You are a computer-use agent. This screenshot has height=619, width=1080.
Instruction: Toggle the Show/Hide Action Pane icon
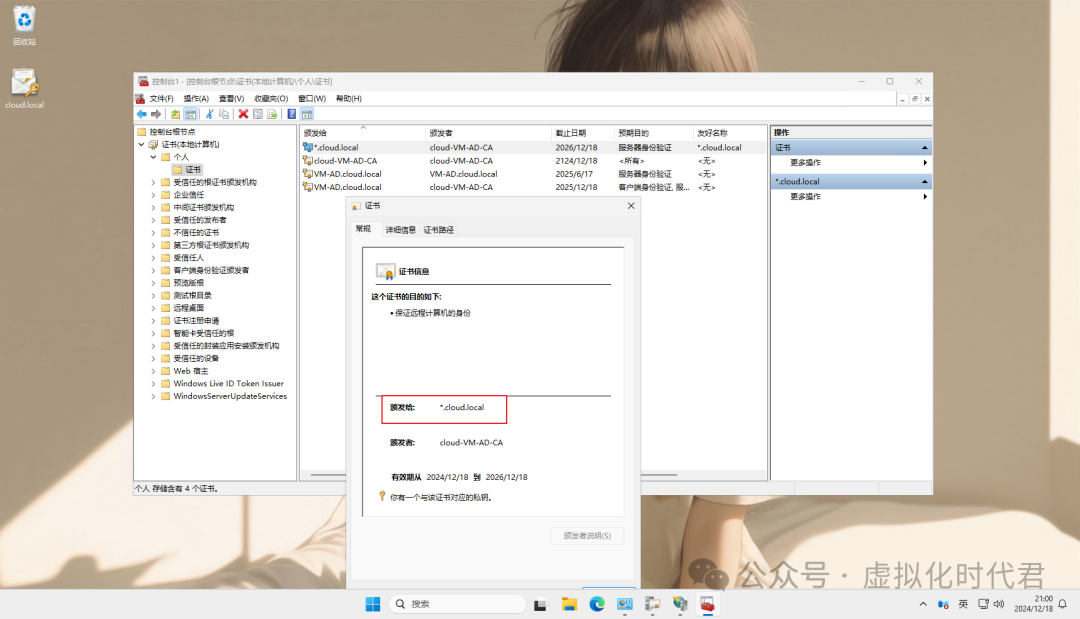click(x=307, y=114)
